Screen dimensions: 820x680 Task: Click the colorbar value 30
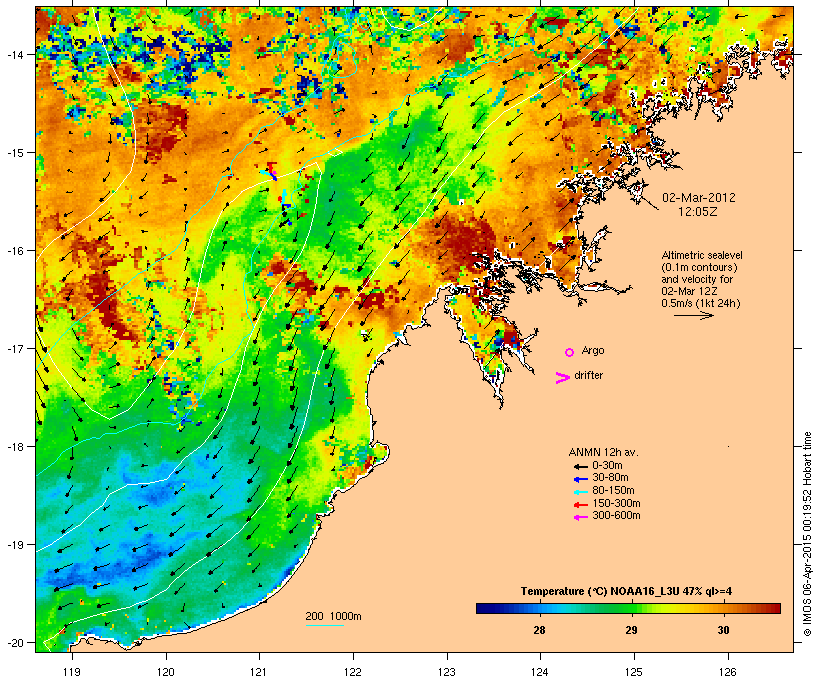click(723, 630)
